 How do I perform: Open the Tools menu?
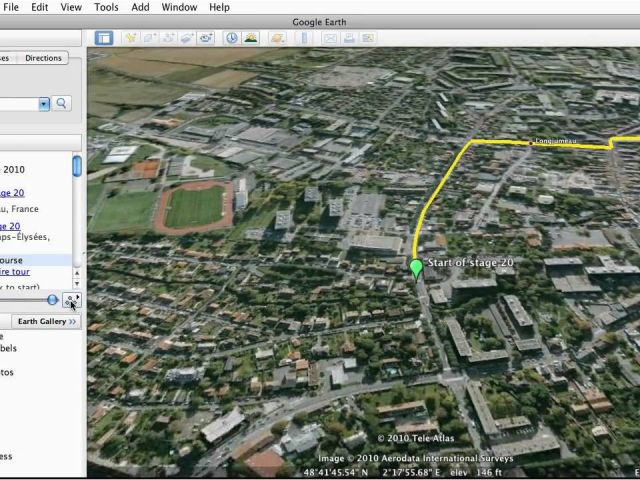click(x=106, y=7)
